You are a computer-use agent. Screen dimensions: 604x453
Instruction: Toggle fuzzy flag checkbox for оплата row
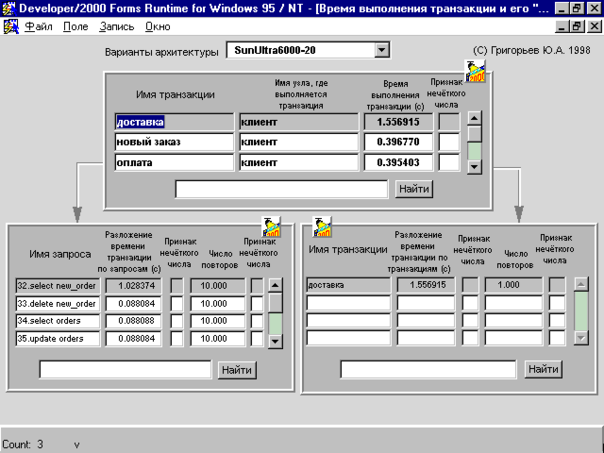click(x=449, y=163)
